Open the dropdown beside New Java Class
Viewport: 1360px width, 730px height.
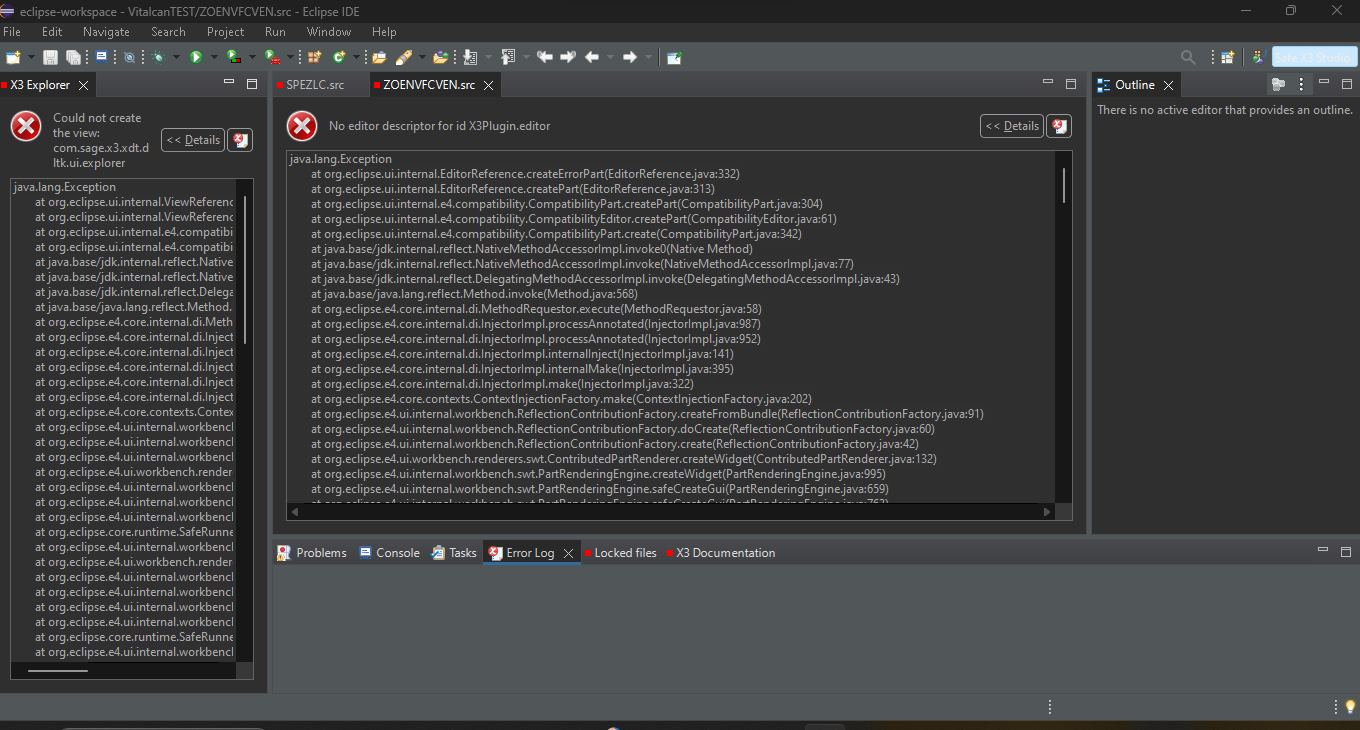tap(356, 57)
